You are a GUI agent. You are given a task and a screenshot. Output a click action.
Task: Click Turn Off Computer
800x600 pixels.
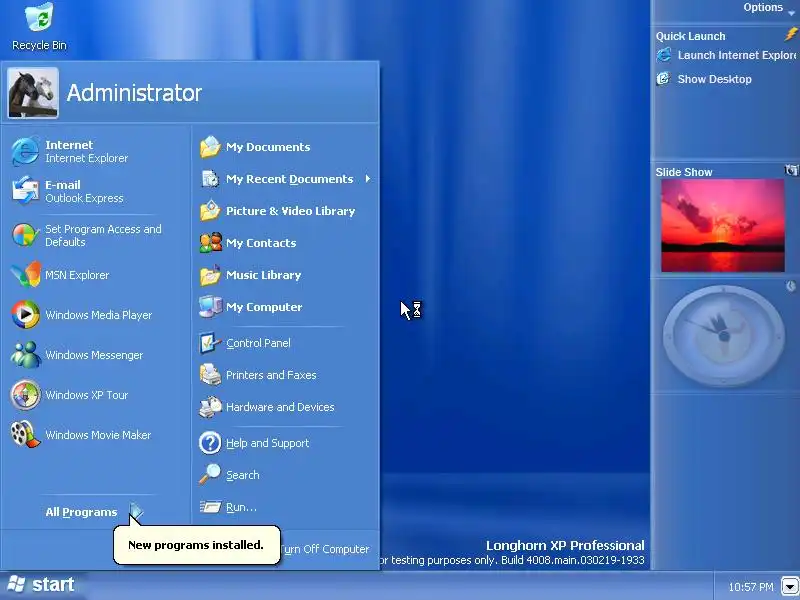click(x=324, y=549)
